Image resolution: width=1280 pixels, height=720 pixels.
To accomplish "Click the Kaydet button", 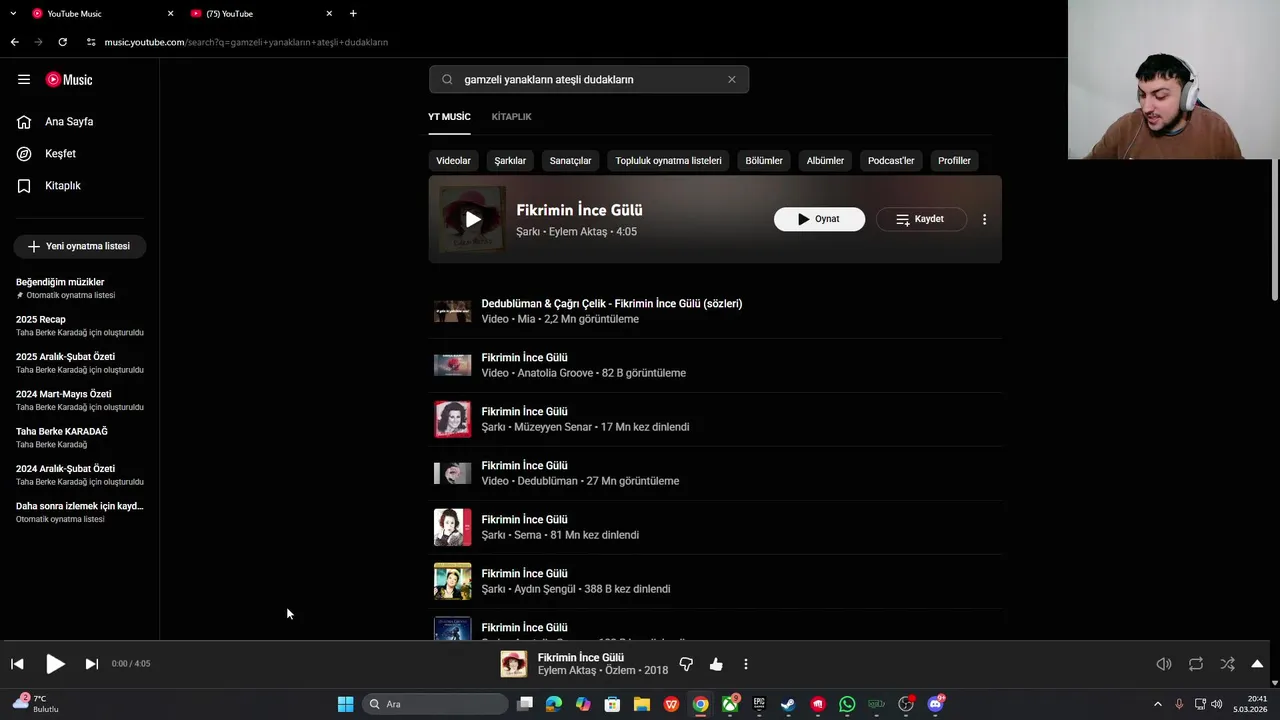I will tap(921, 219).
